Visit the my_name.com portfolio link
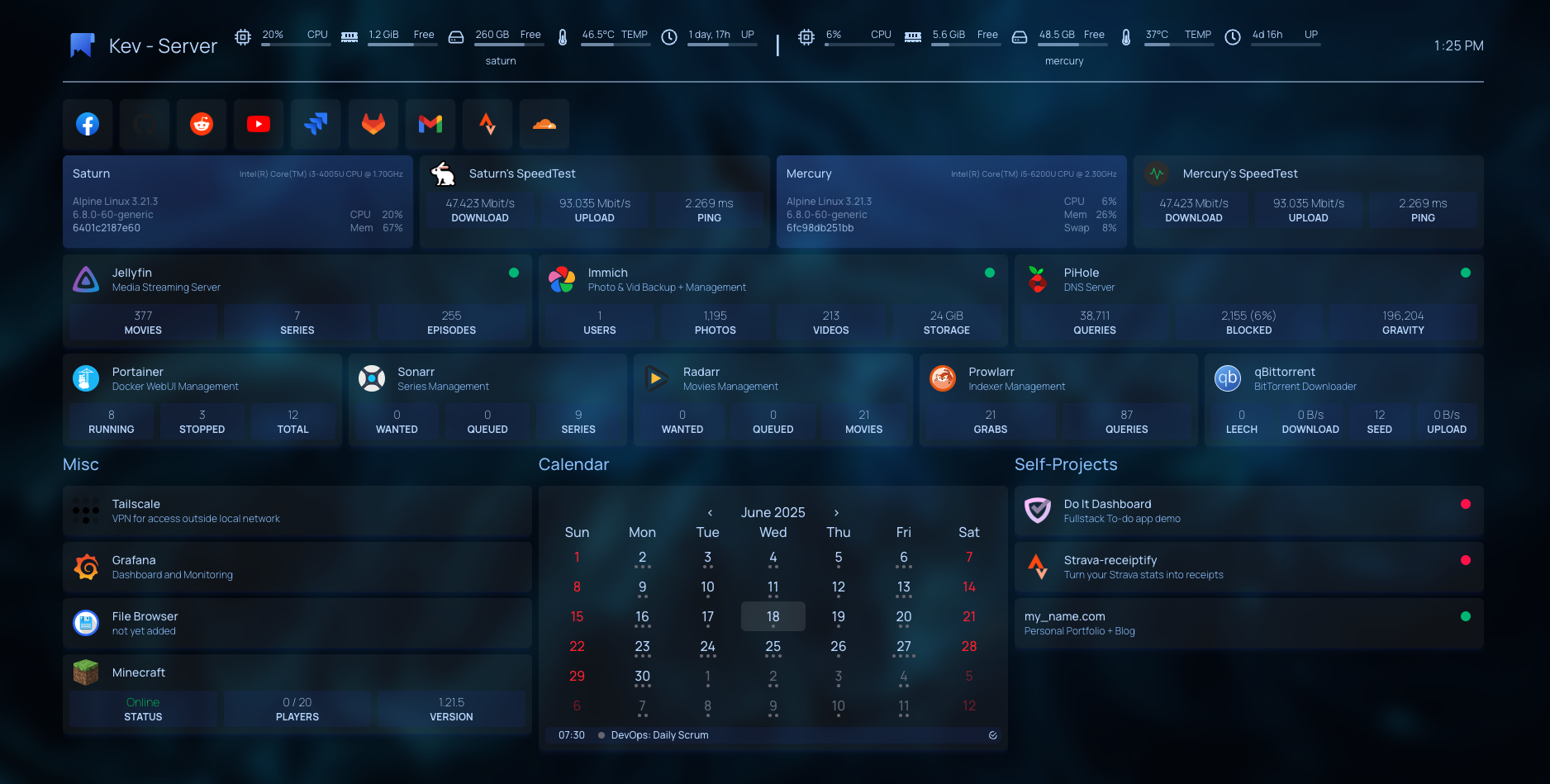Image resolution: width=1550 pixels, height=784 pixels. [1065, 615]
